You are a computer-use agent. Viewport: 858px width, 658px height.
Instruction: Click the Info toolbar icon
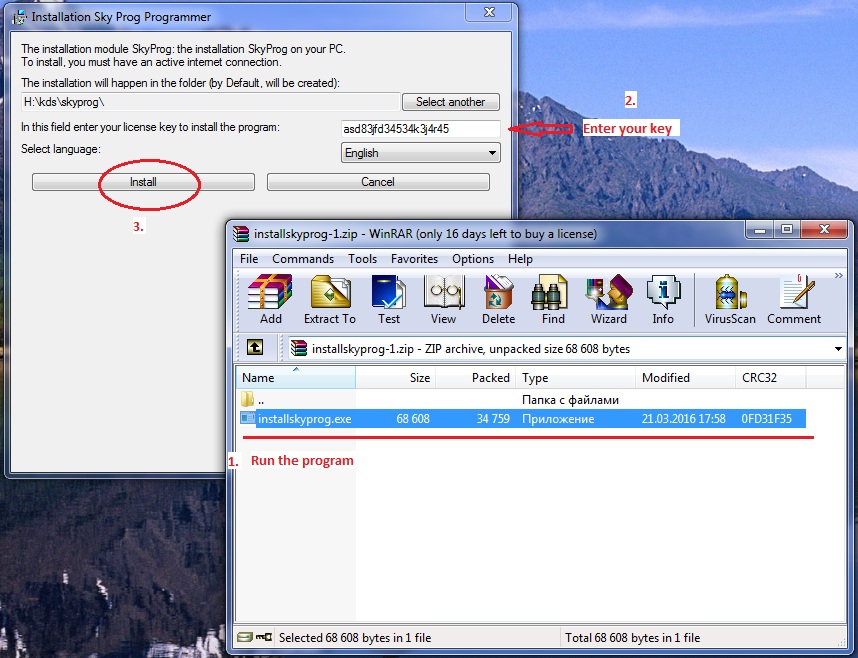point(663,292)
